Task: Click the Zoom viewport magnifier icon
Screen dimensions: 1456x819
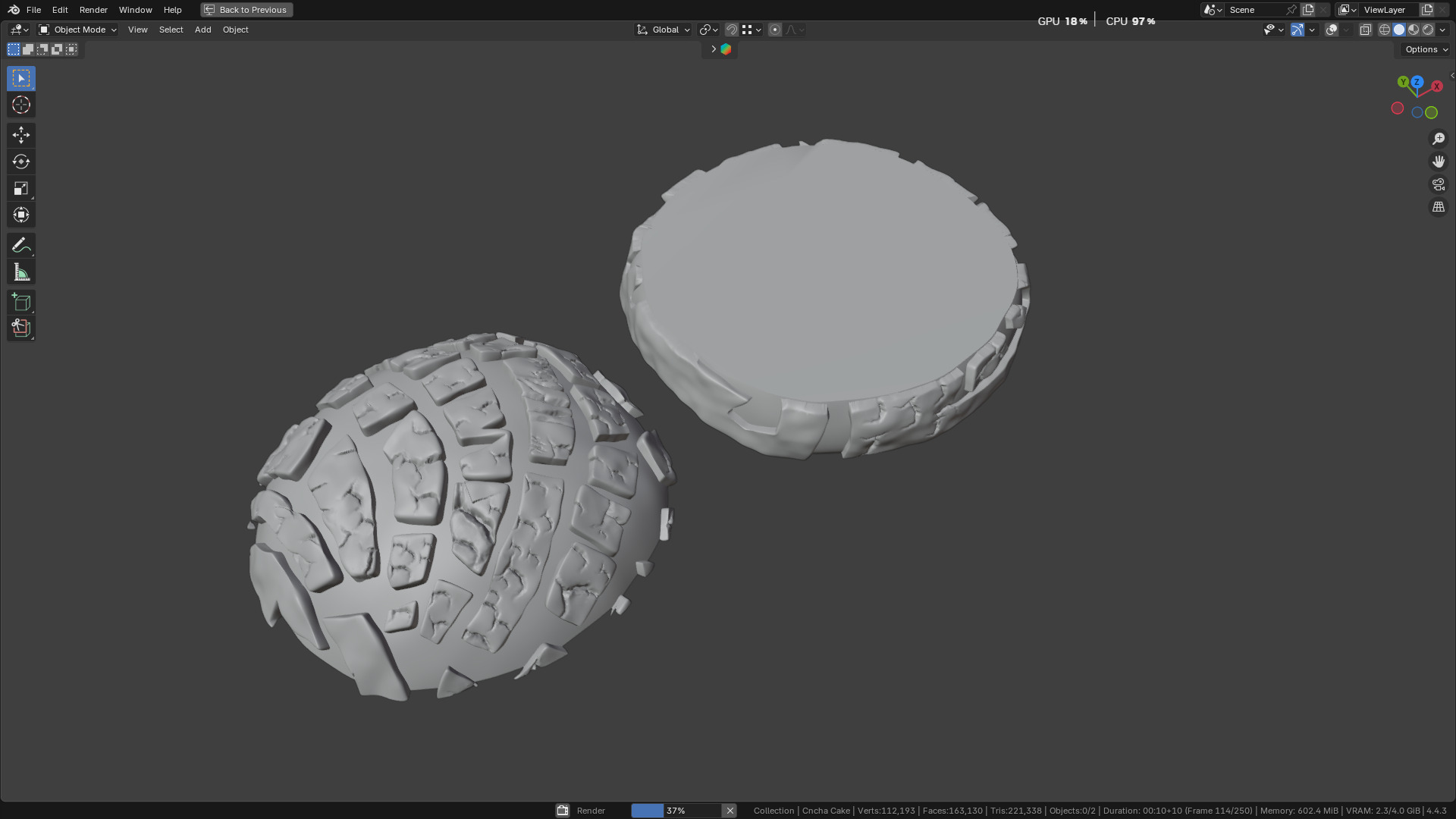Action: 1439,139
